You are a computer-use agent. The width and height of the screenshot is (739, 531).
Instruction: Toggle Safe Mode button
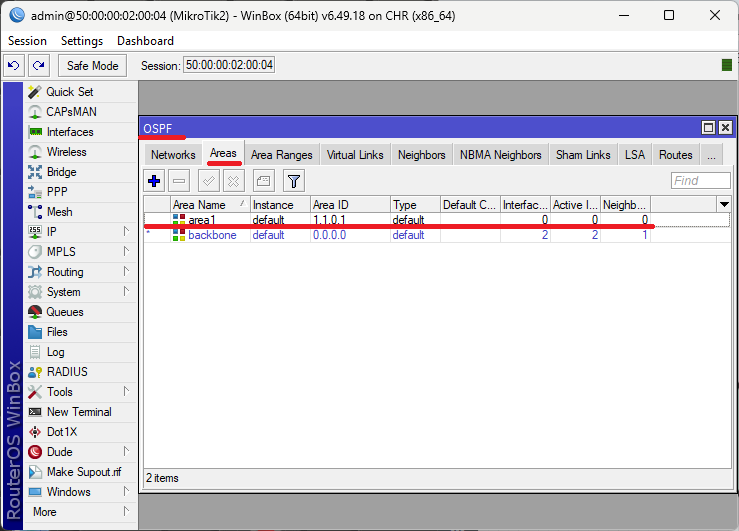(92, 66)
